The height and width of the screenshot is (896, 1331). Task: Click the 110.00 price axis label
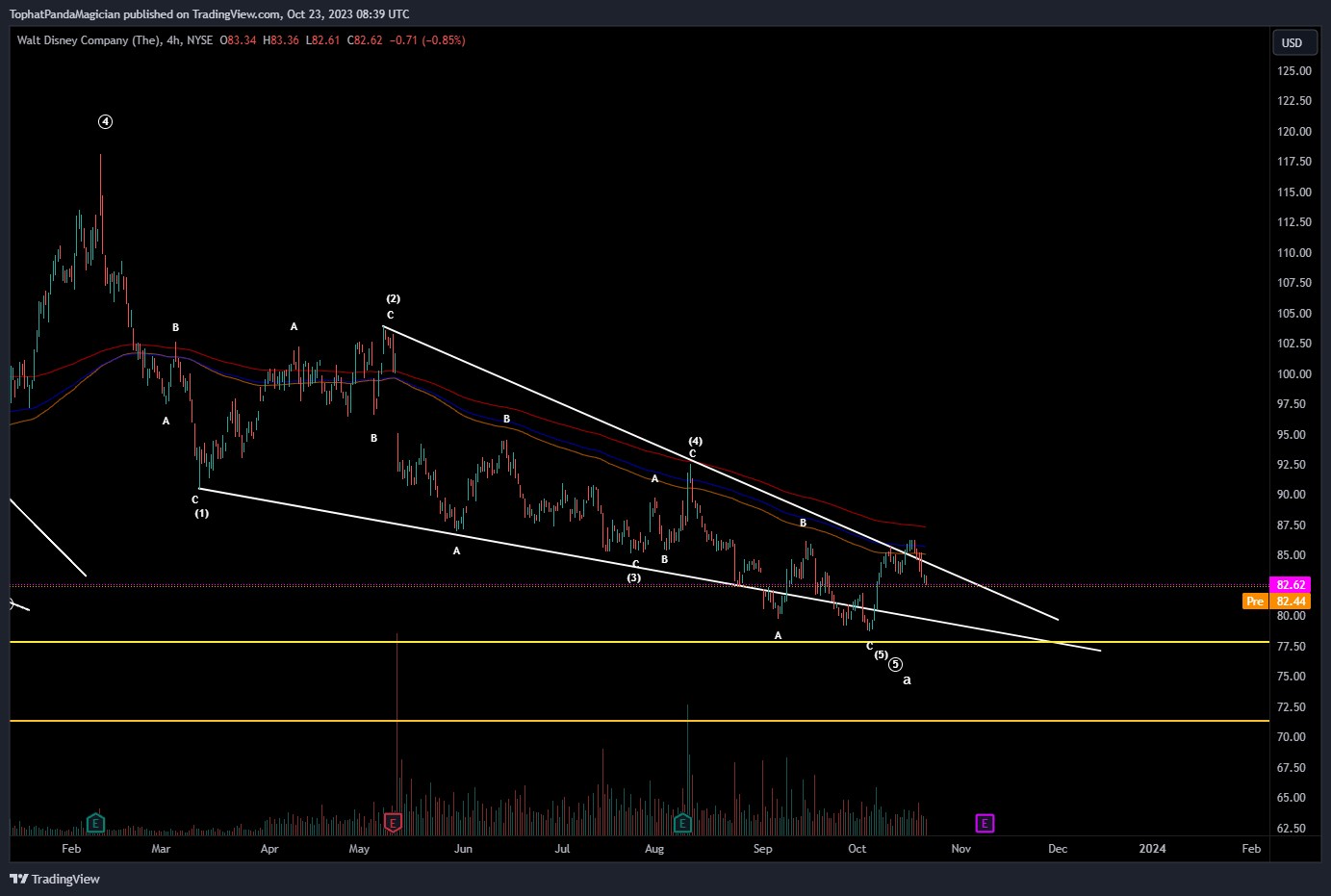[x=1293, y=253]
